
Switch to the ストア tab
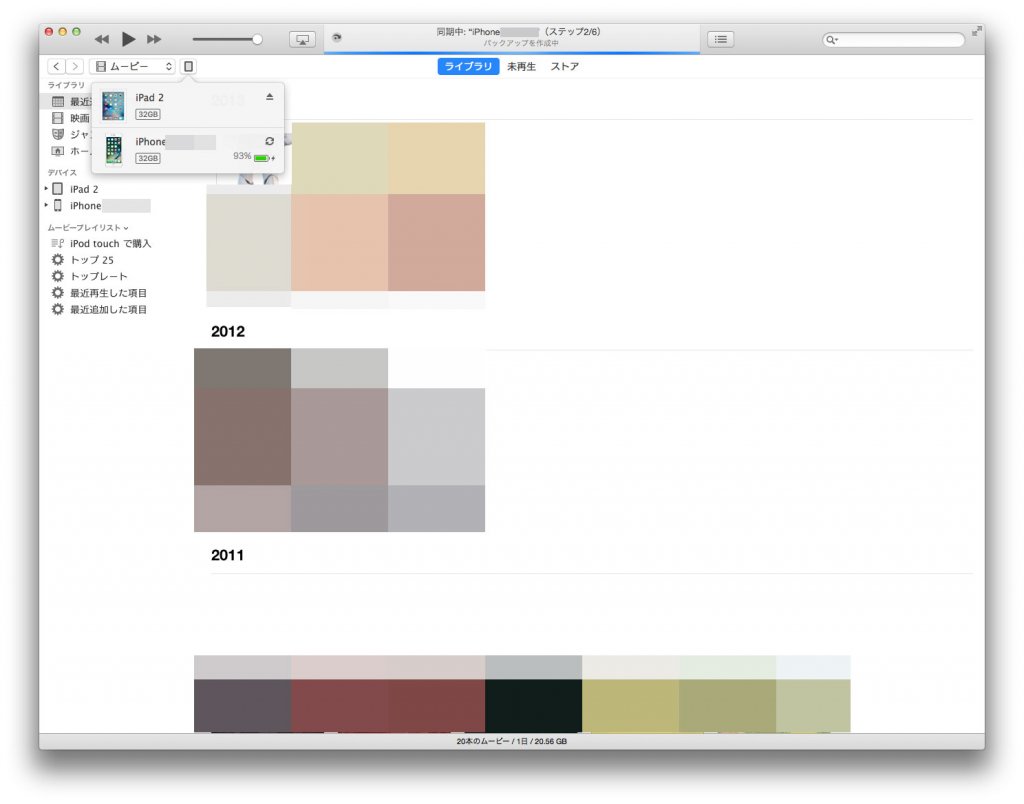(x=565, y=67)
